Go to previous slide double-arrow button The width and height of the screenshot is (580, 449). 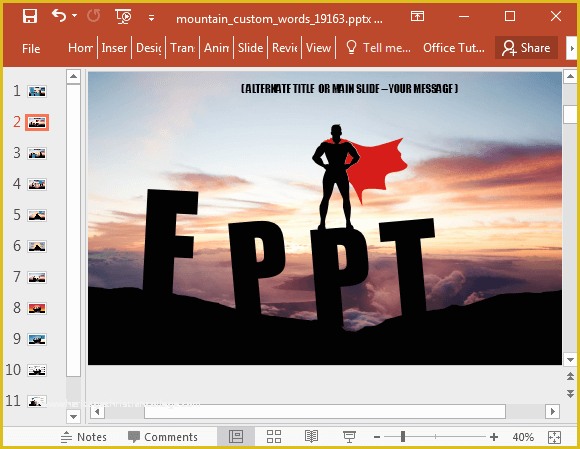(570, 377)
